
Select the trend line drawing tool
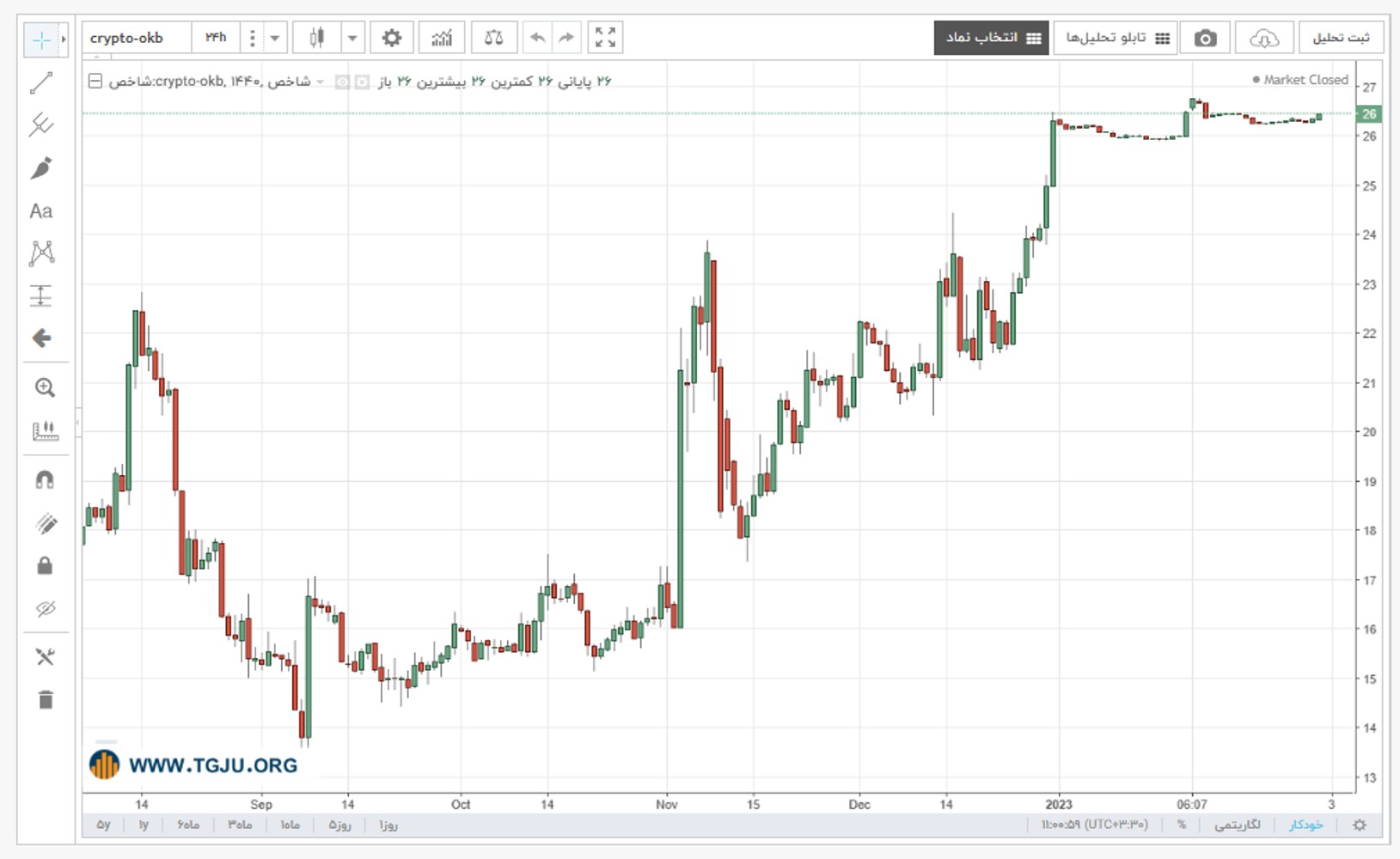click(41, 83)
